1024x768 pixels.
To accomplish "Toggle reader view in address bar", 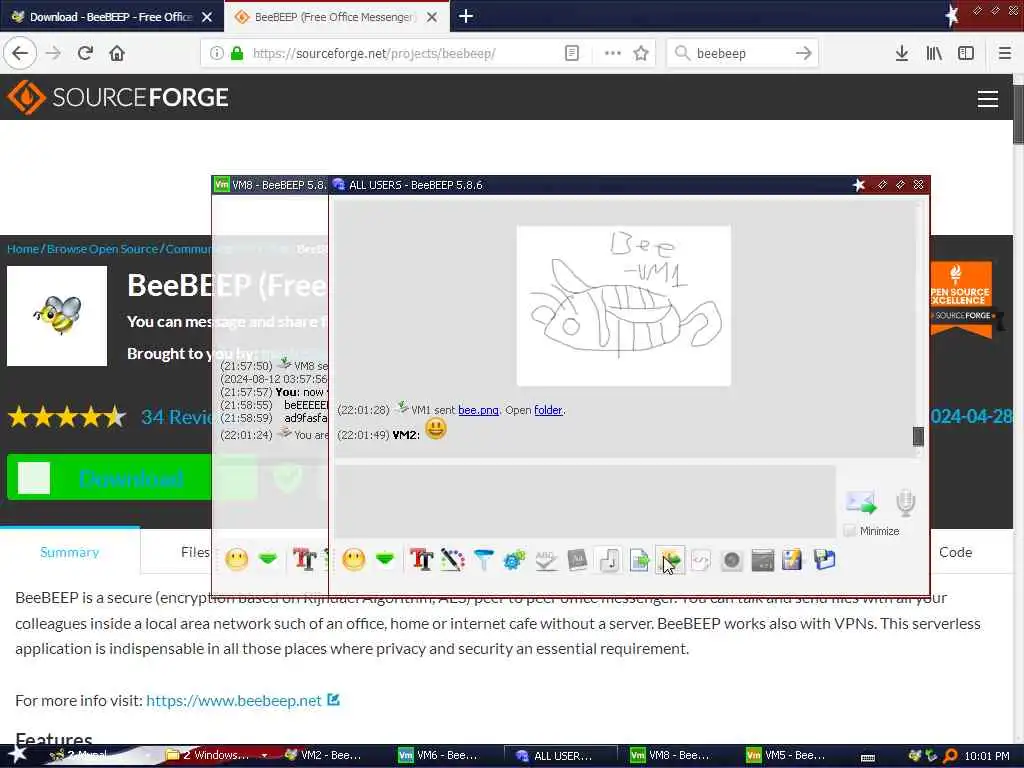I will (571, 54).
